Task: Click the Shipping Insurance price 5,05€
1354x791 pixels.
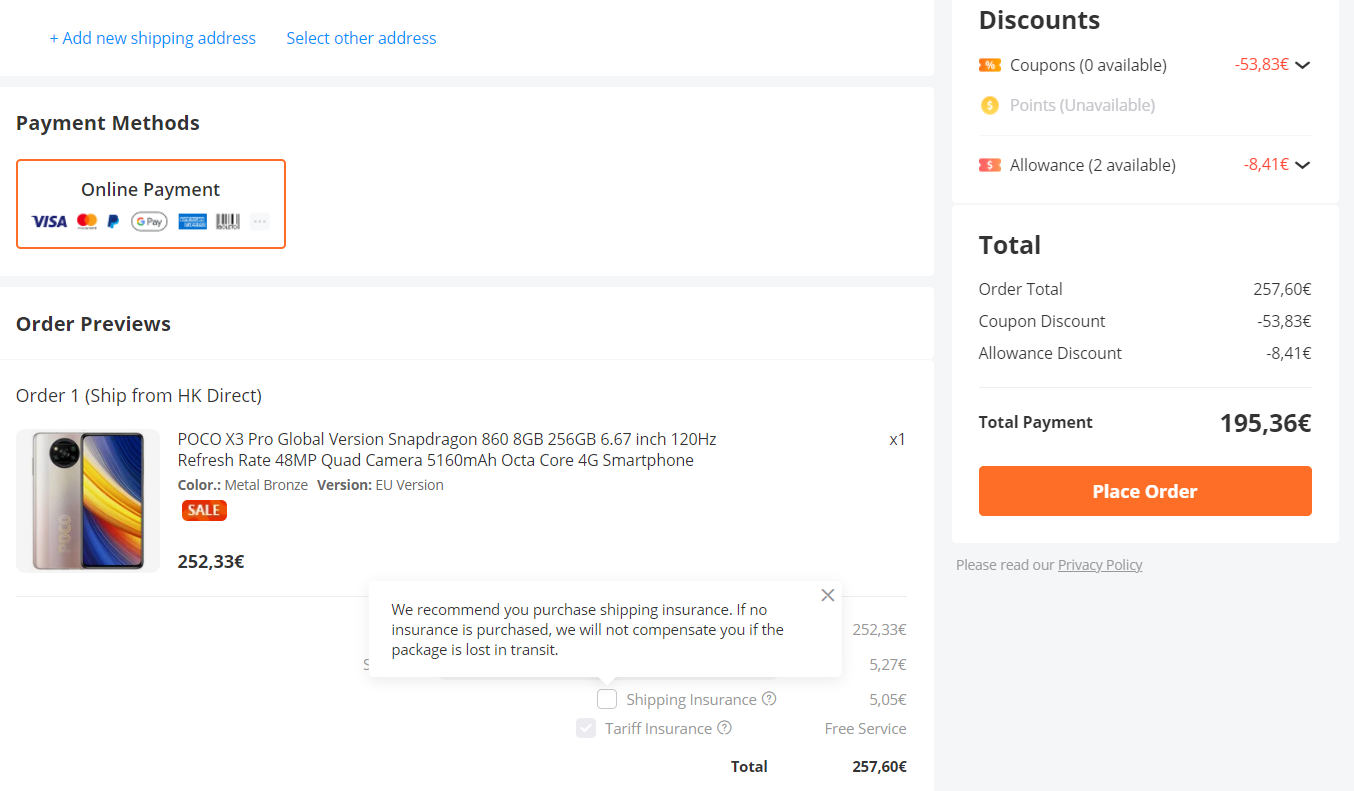Action: coord(888,699)
